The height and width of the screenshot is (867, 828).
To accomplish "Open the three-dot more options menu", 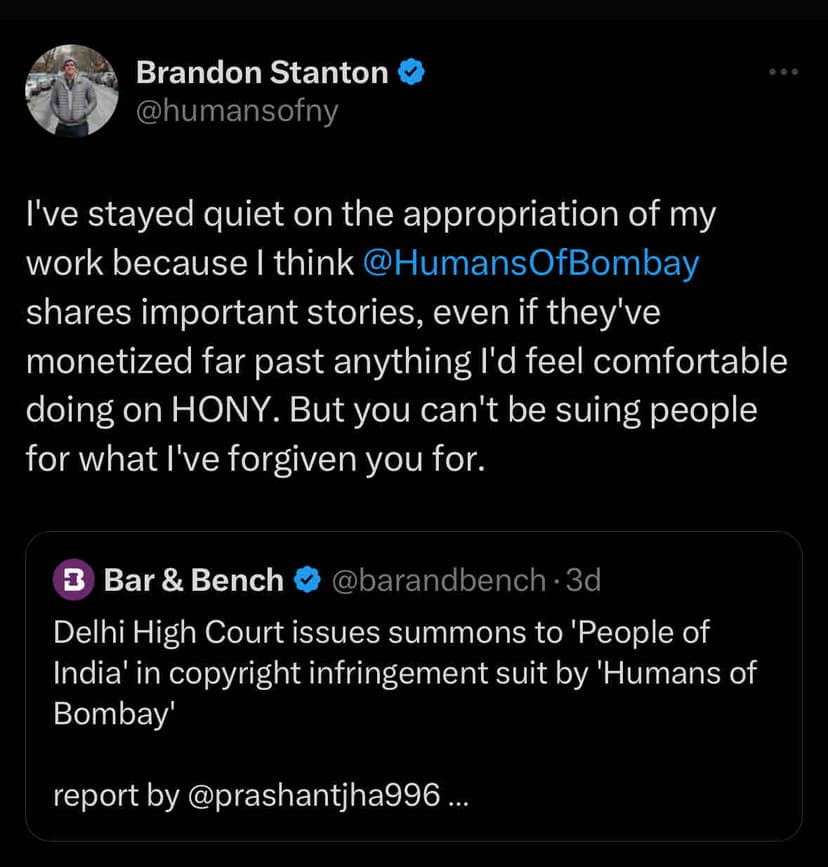I will click(x=782, y=72).
